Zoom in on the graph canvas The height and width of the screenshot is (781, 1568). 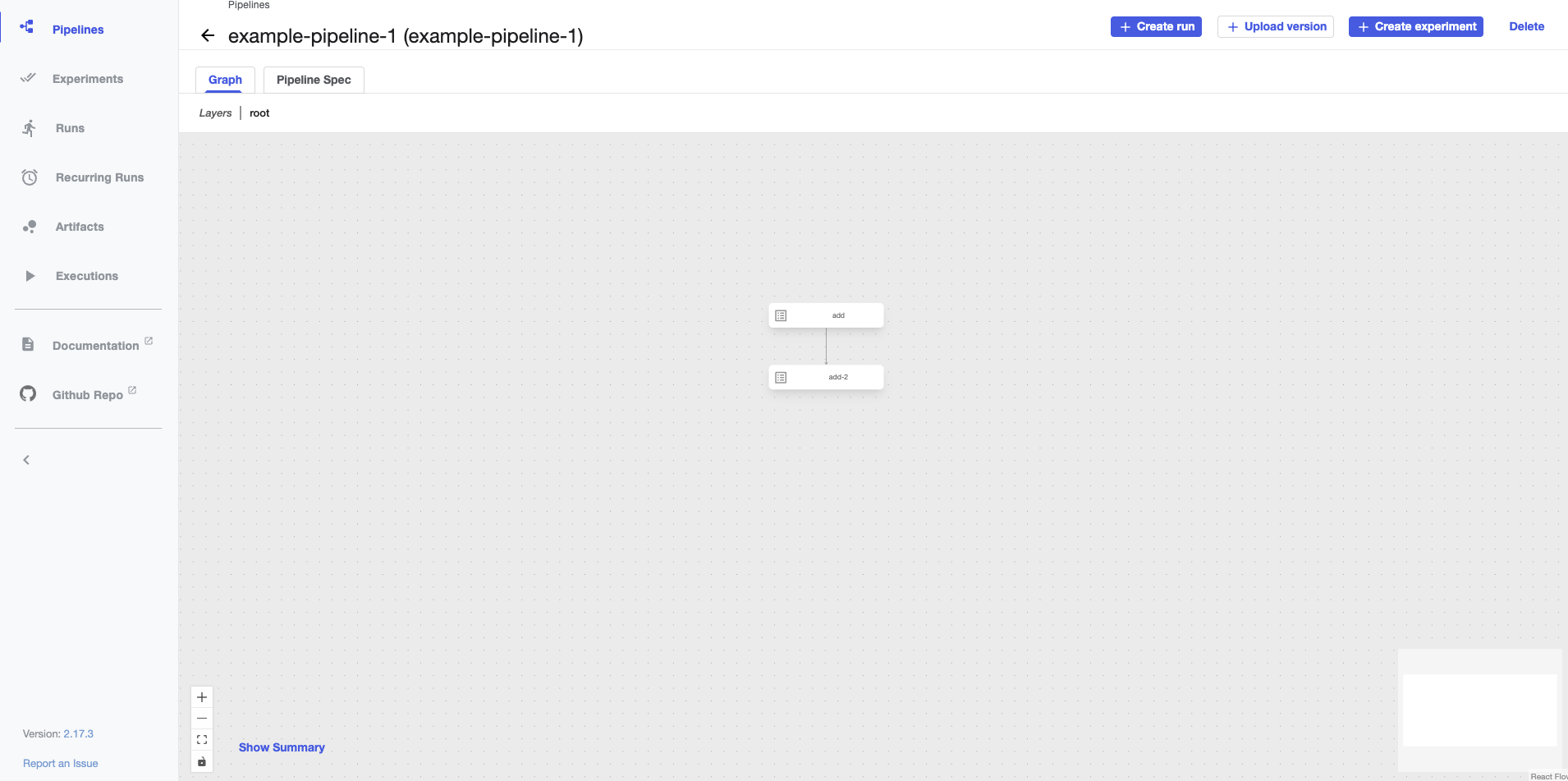coord(202,697)
